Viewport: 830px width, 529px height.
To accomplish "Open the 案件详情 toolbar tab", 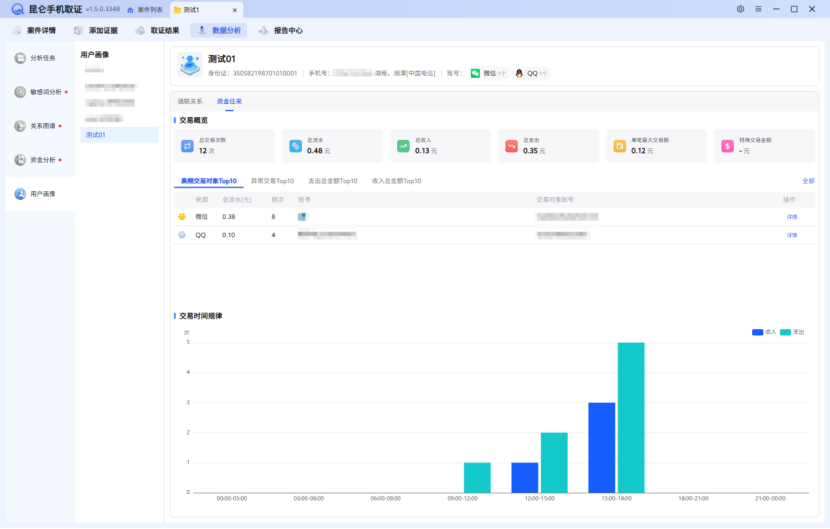I will (34, 31).
